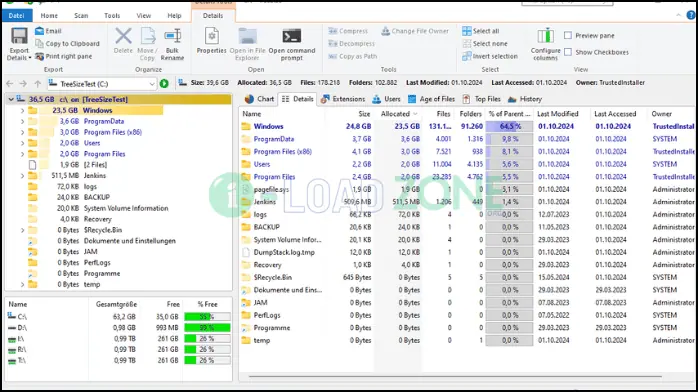The width and height of the screenshot is (698, 392).
Task: Click Copy as Path
Action: tap(353, 57)
